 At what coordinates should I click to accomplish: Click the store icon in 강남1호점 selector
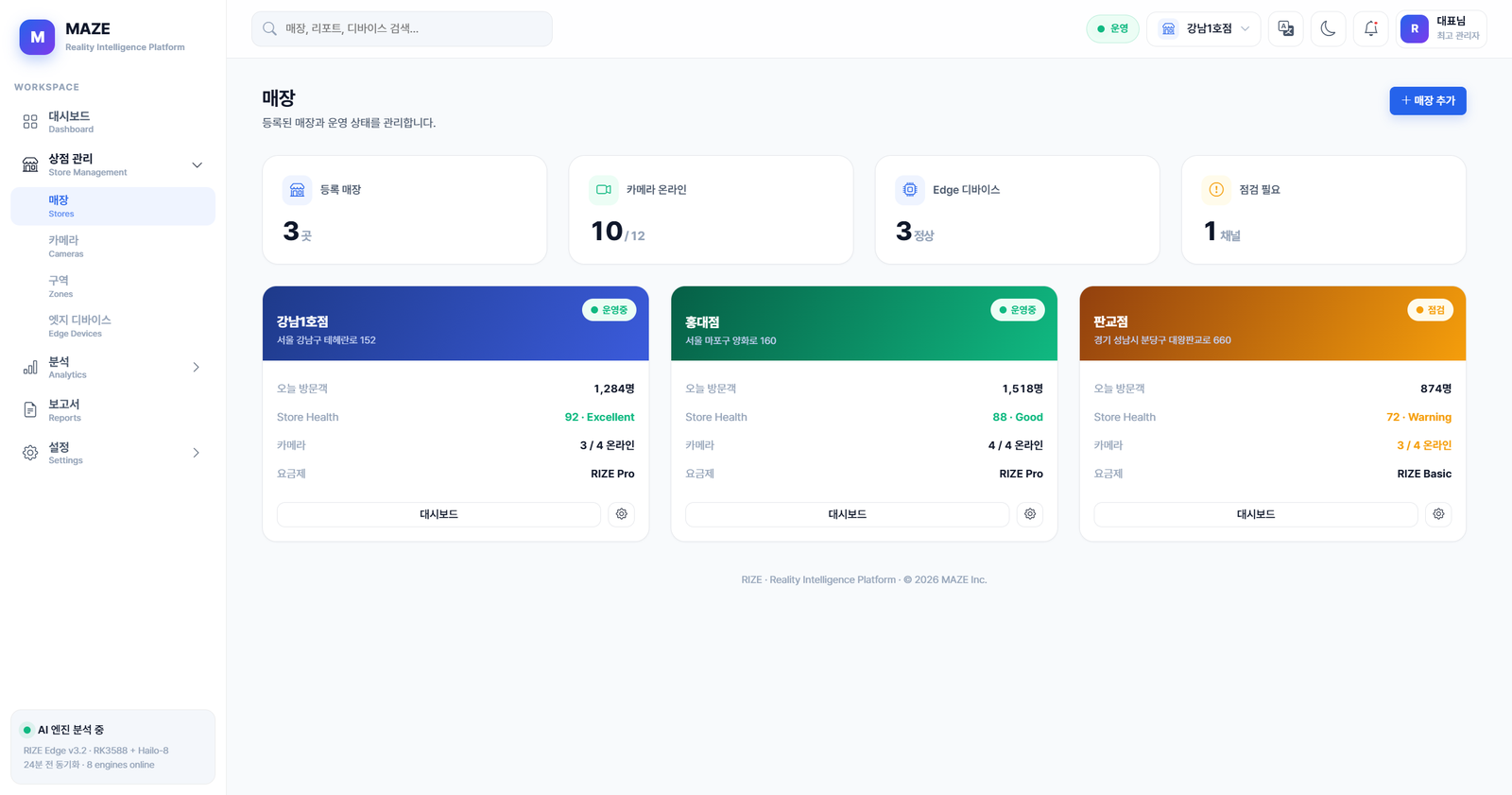click(x=1169, y=28)
